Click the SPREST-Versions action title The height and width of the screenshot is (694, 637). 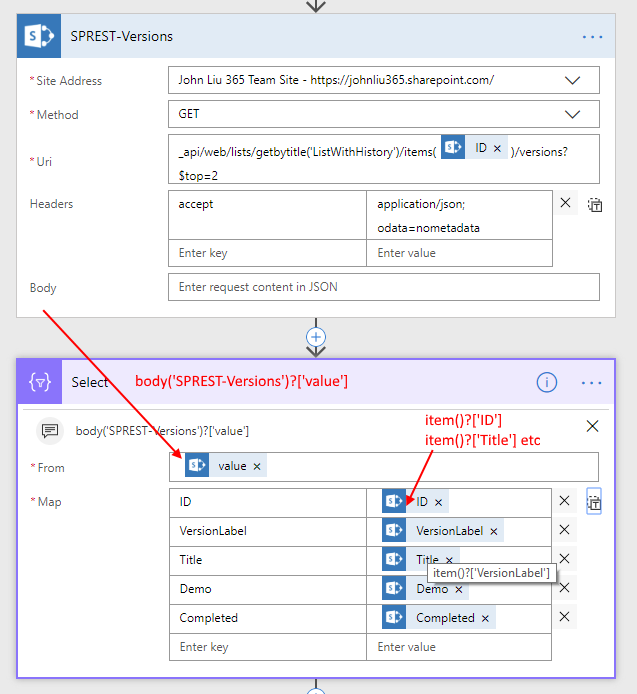click(122, 37)
